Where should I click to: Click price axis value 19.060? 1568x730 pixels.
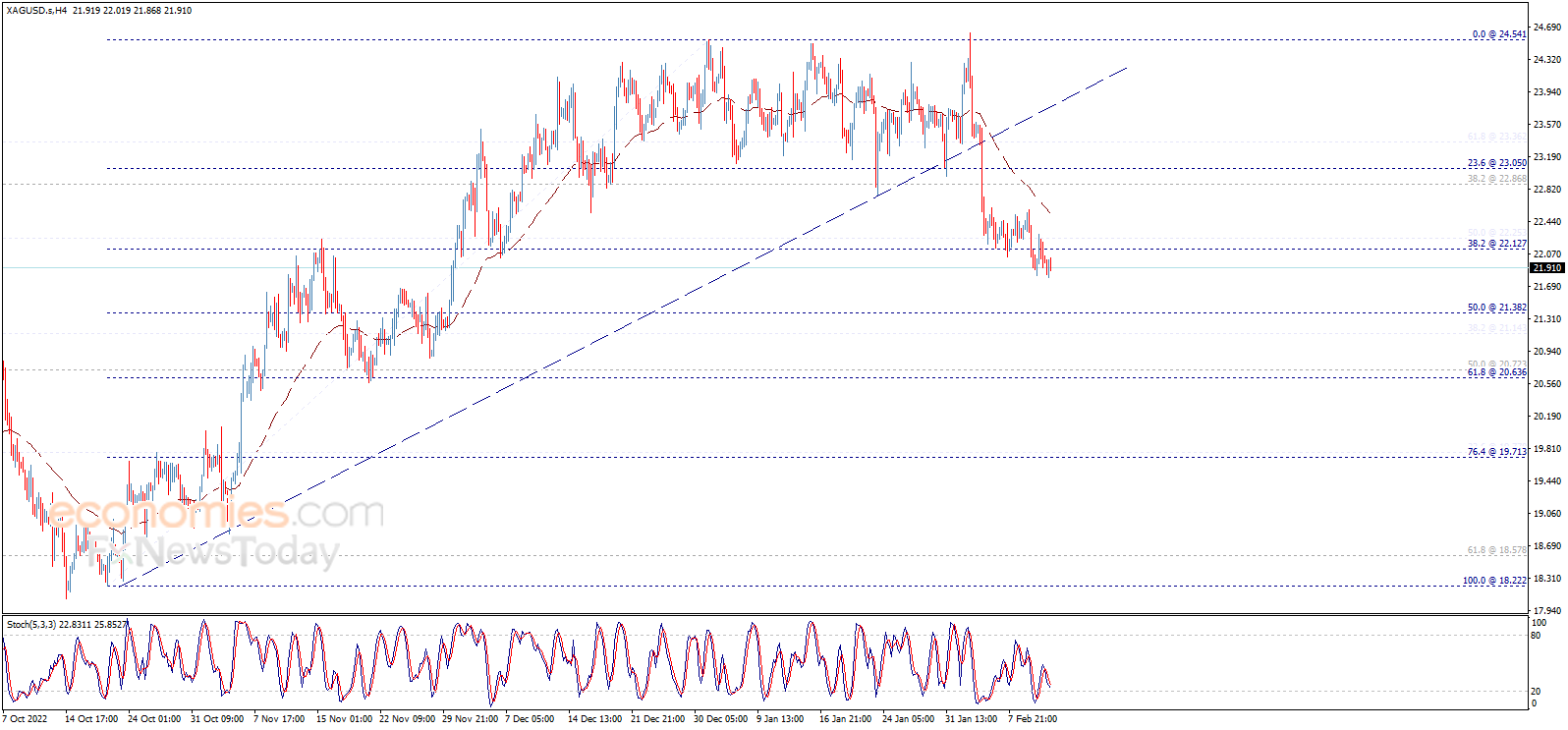coord(1547,514)
